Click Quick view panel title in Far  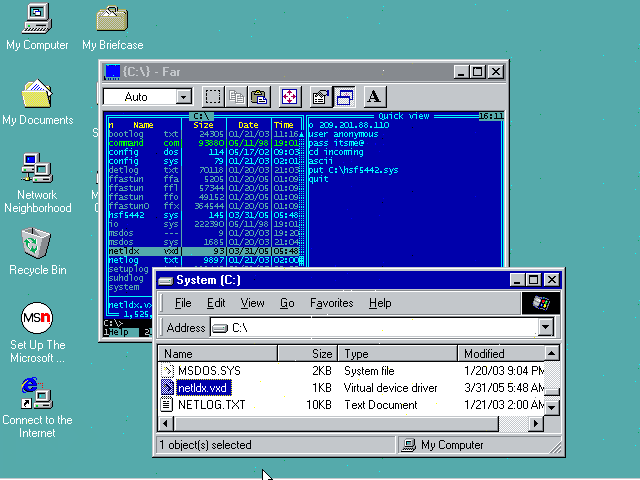[x=404, y=116]
